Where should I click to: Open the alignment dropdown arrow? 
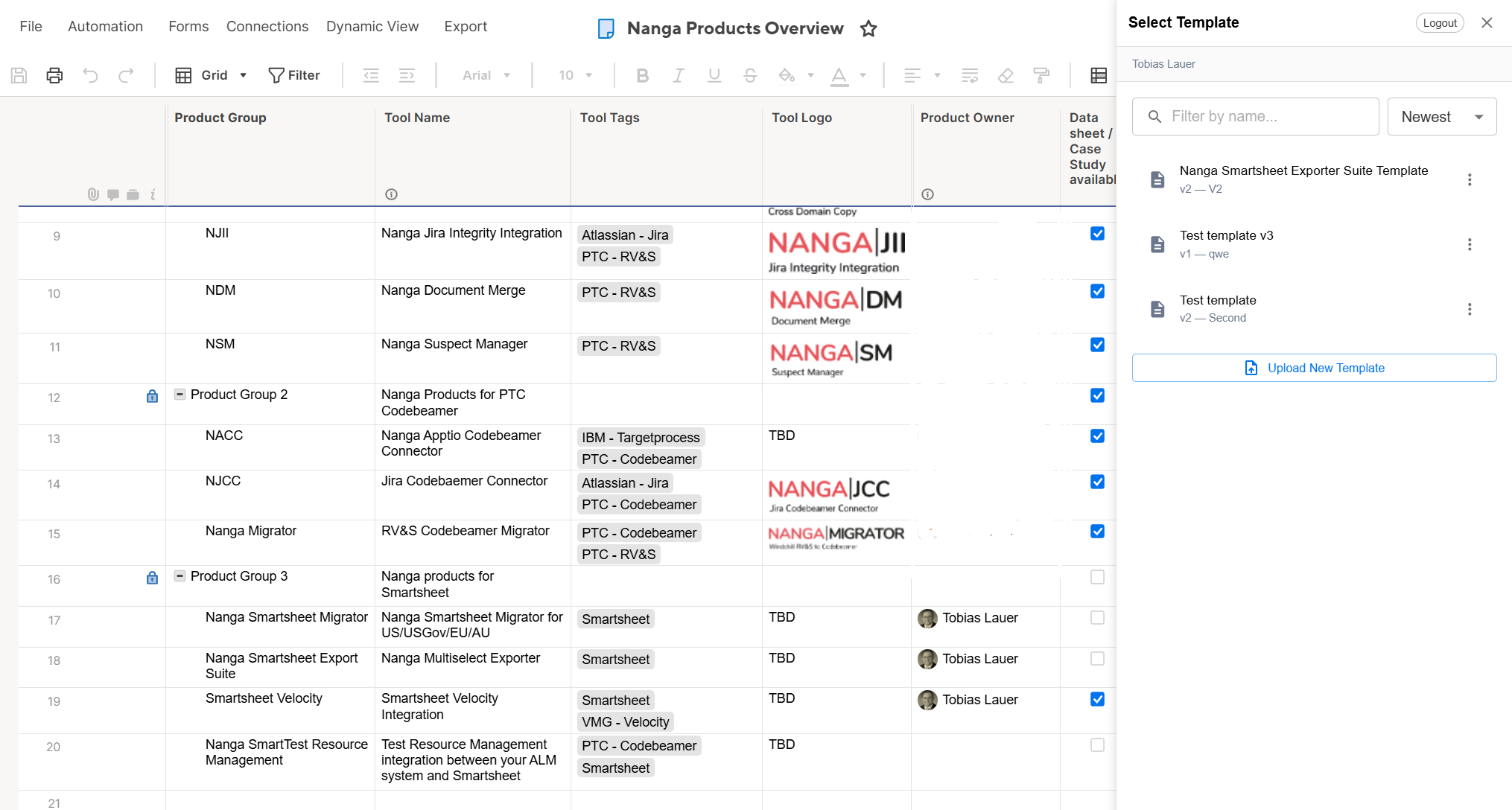click(937, 75)
